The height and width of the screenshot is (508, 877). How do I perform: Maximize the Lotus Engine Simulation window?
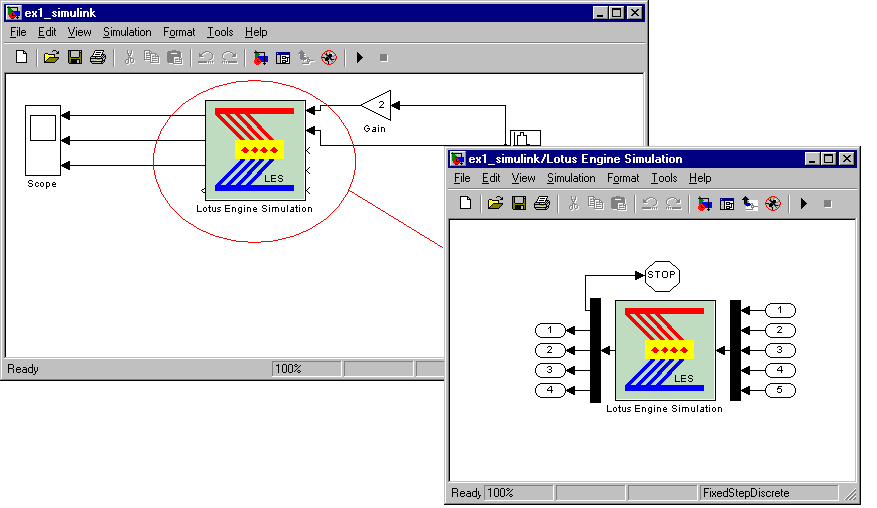point(829,159)
